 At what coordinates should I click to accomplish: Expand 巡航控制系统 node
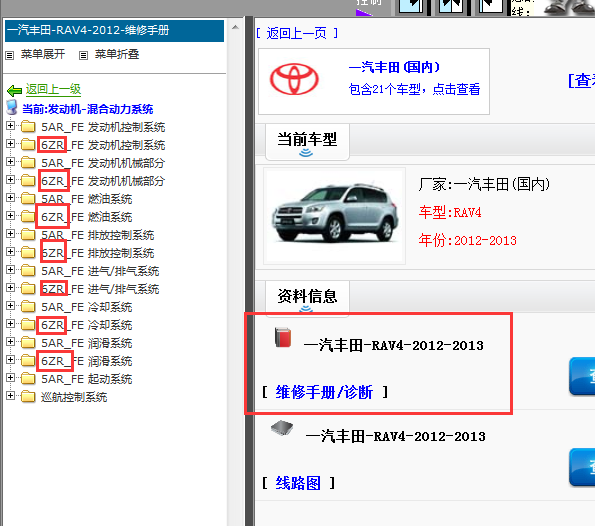tap(11, 395)
